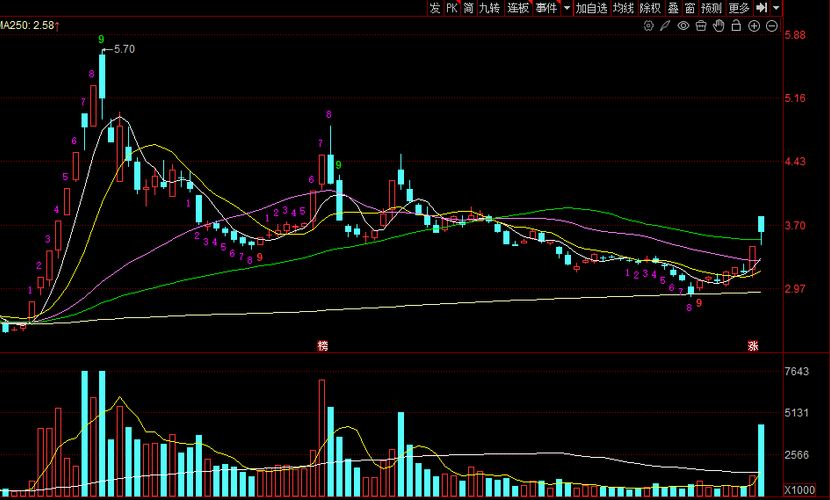Click the green 9 marker at chart peak
This screenshot has width=830, height=500.
pos(101,39)
